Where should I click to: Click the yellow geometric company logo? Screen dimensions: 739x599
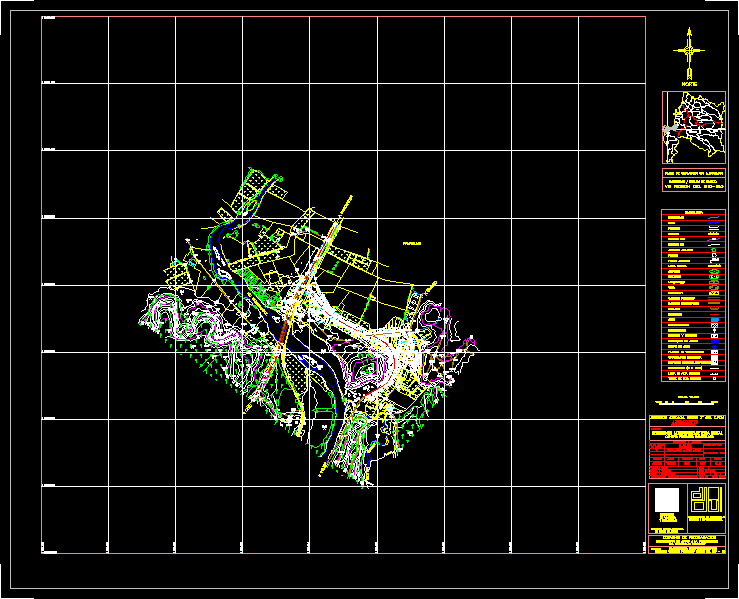[x=706, y=500]
